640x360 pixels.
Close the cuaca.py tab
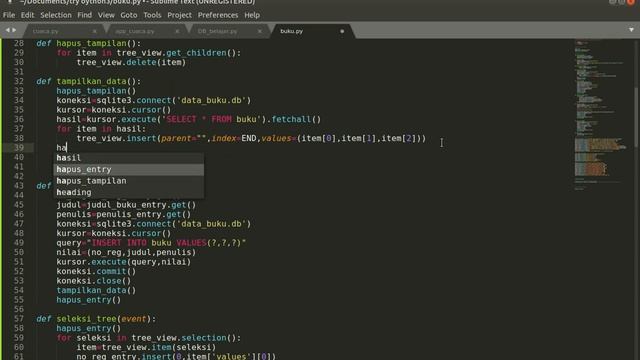[95, 31]
